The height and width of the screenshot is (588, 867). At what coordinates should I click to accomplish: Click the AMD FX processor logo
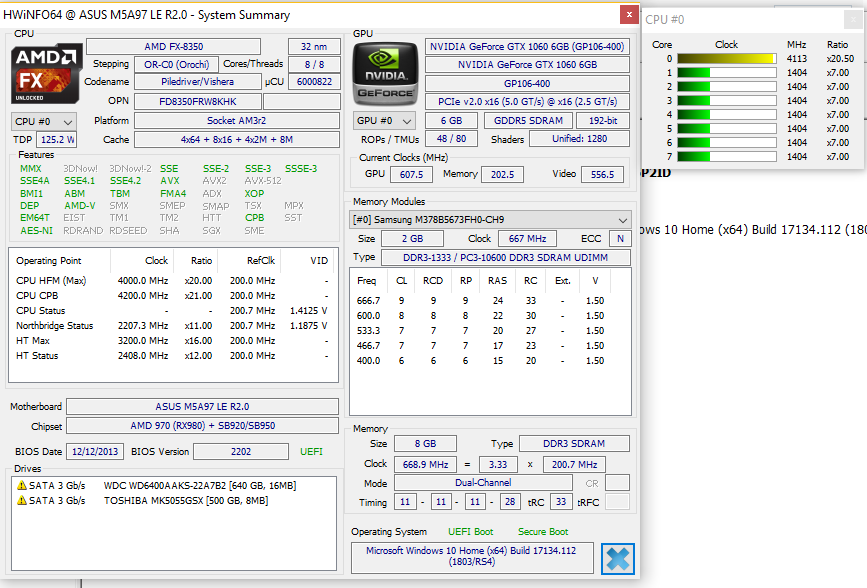pos(44,72)
